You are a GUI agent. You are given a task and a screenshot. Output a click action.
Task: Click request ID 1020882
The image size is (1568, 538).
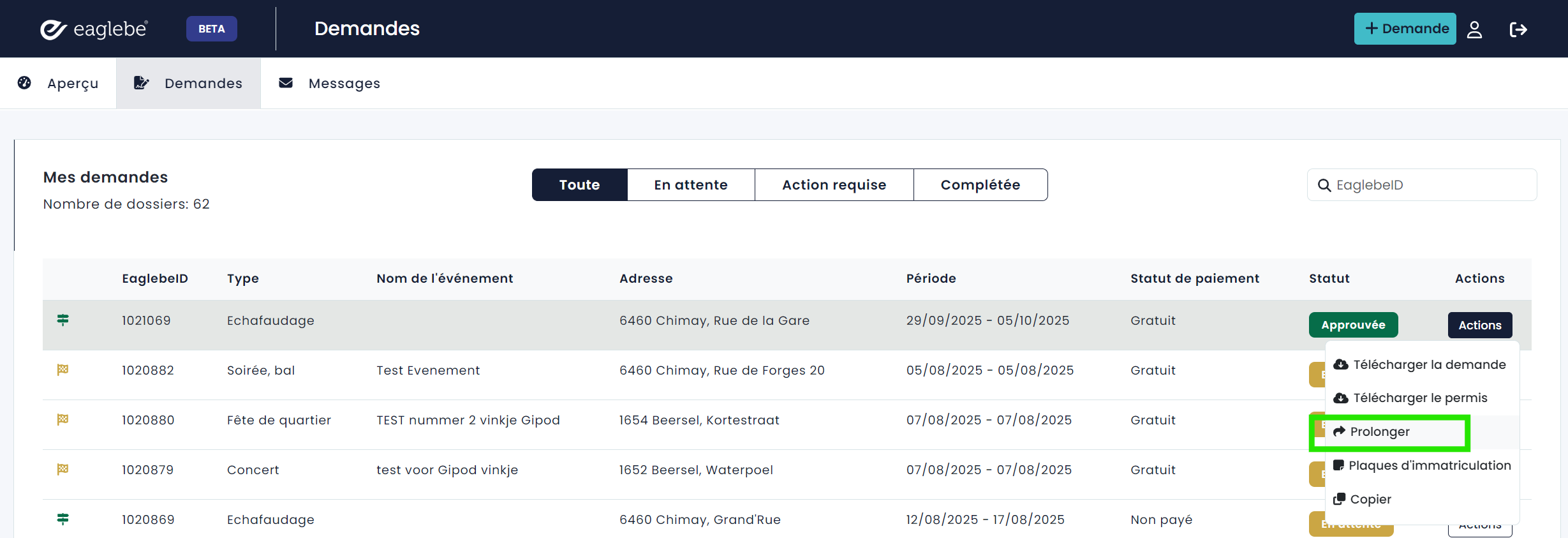click(x=148, y=370)
